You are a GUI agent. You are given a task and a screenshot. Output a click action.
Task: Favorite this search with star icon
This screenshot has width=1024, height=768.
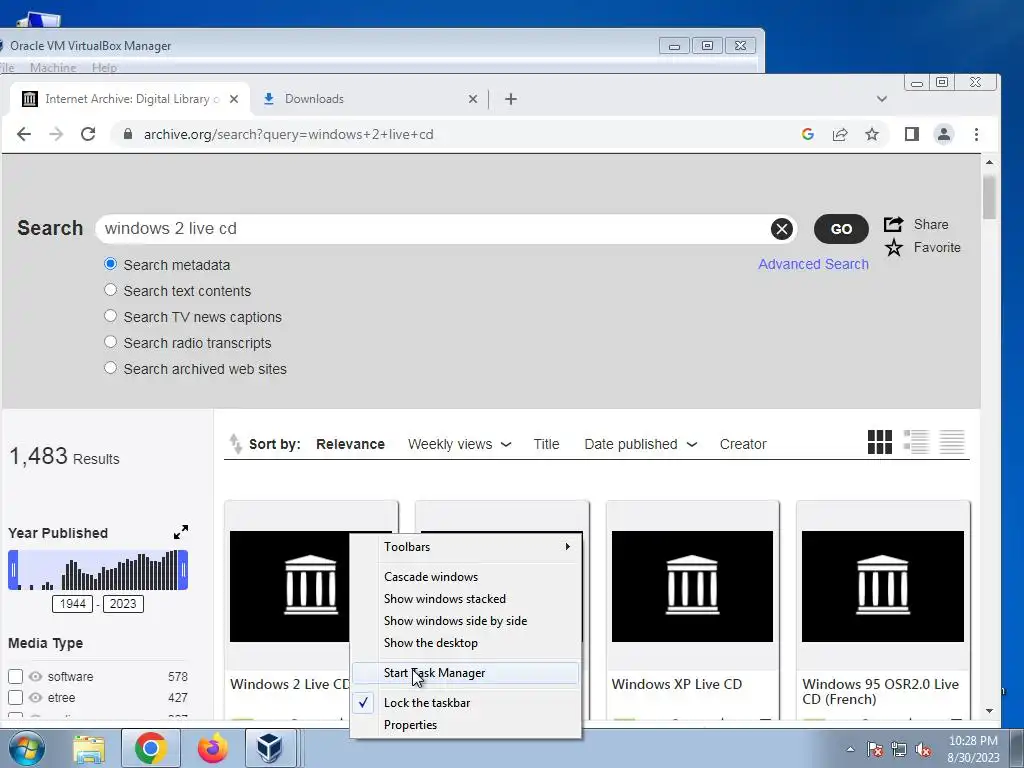click(893, 248)
